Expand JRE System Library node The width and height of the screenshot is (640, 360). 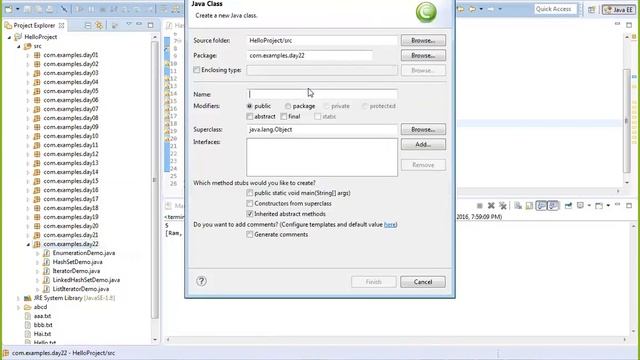point(19,298)
